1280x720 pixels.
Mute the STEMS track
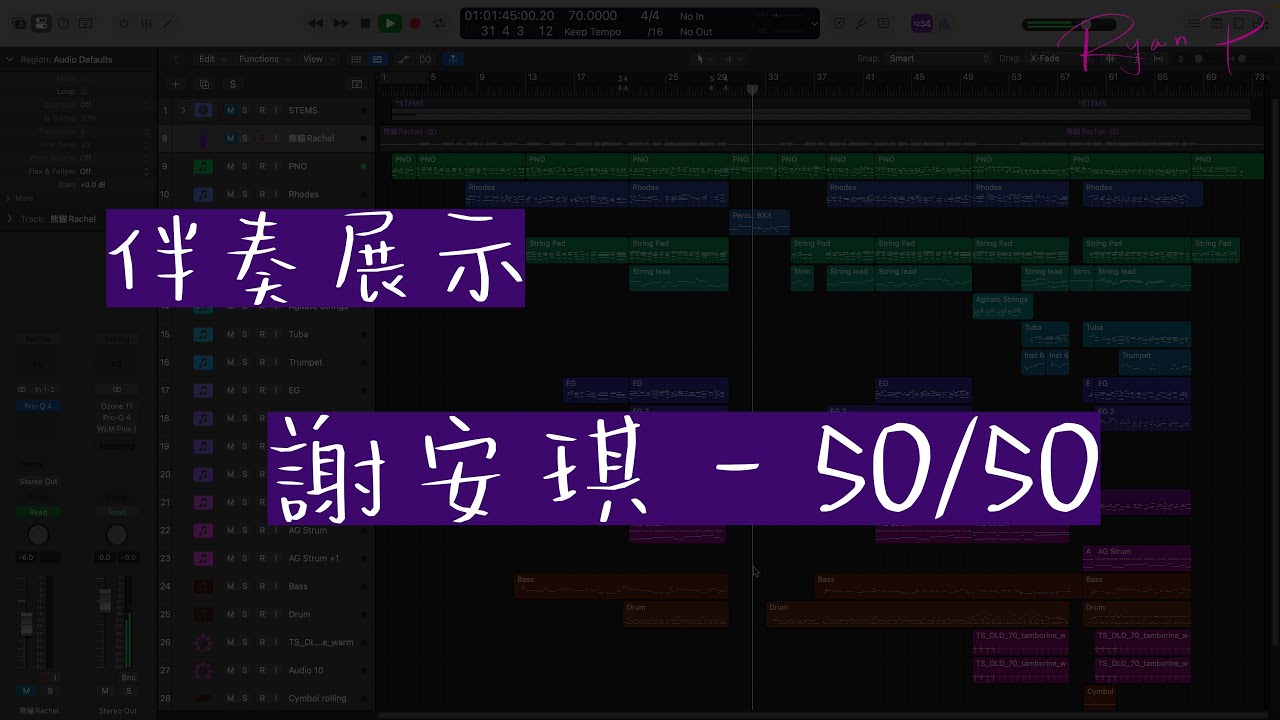coord(230,110)
